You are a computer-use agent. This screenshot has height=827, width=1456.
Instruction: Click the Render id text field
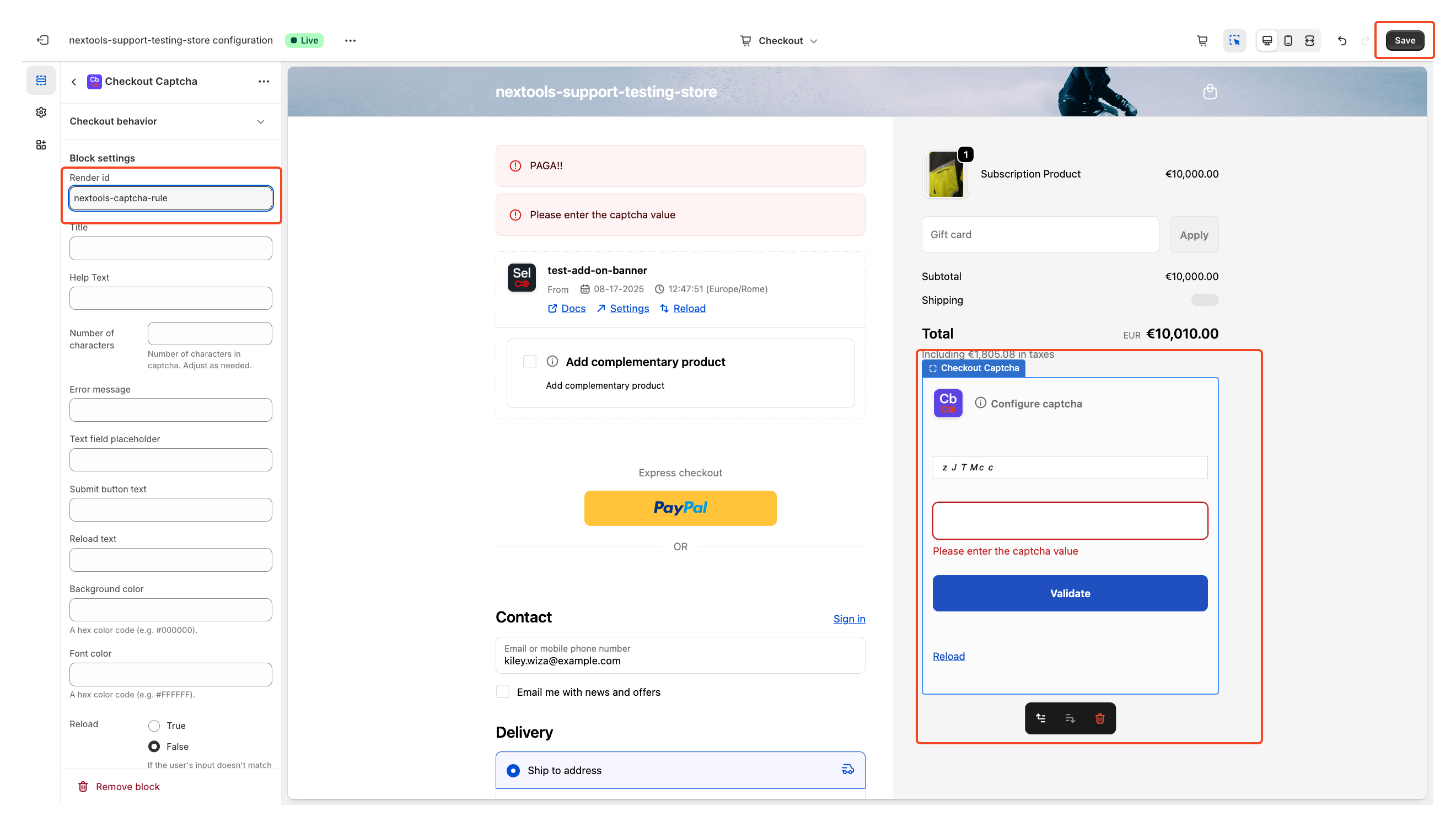pyautogui.click(x=170, y=198)
